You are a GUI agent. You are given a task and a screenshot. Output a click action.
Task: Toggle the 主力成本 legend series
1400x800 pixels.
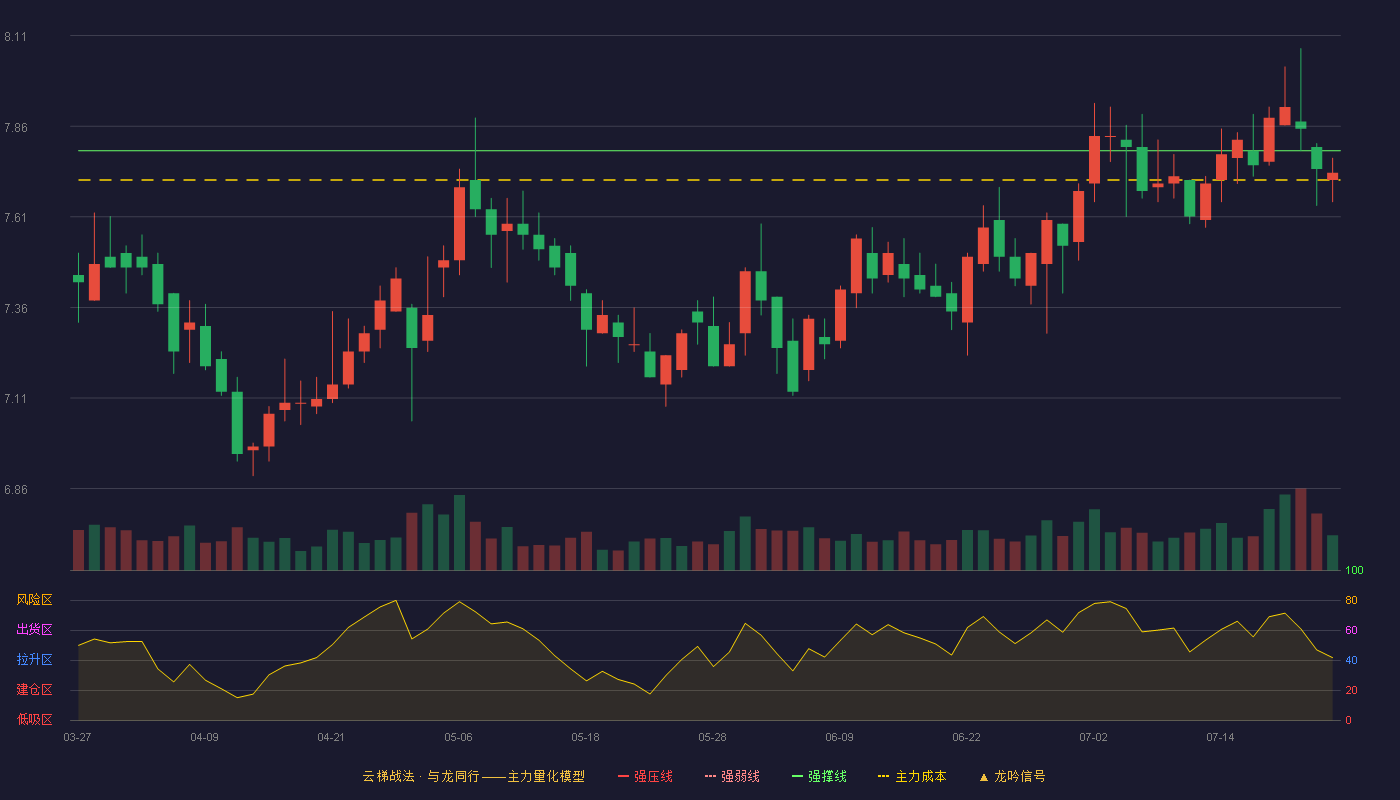click(912, 776)
